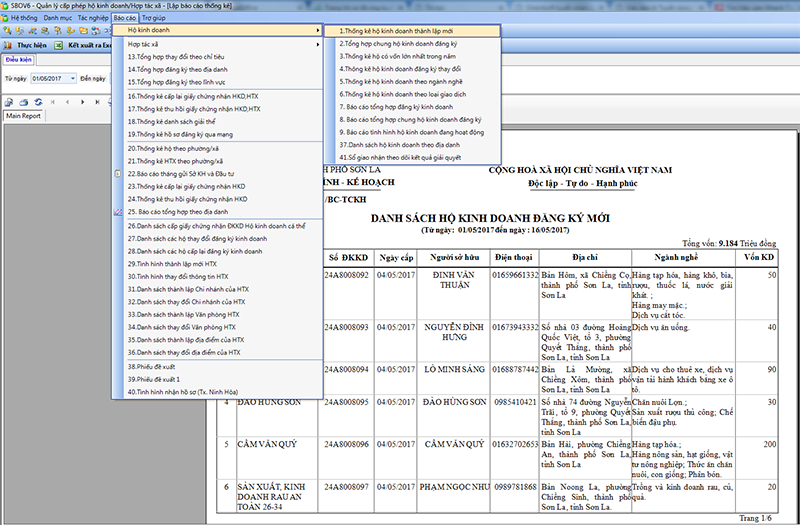Viewport: 800px width, 525px height.
Task: Click the Thực hiện button label
Action: click(32, 45)
